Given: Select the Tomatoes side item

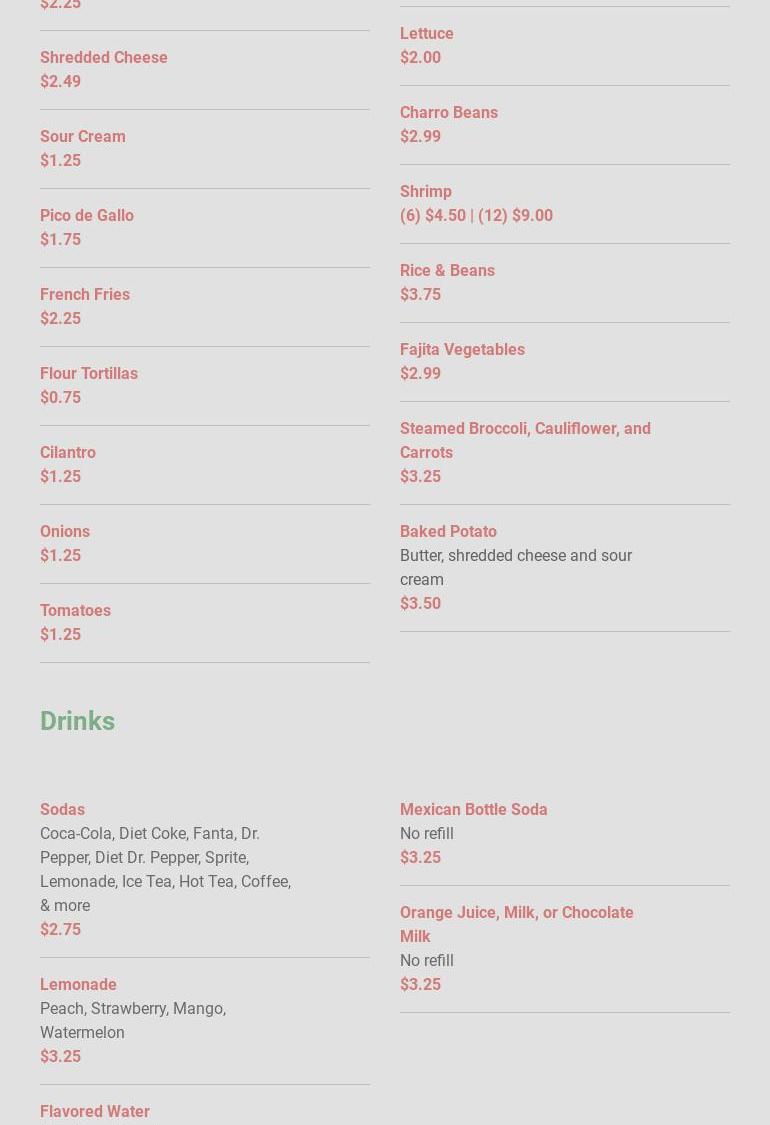Looking at the screenshot, I should [x=76, y=611].
